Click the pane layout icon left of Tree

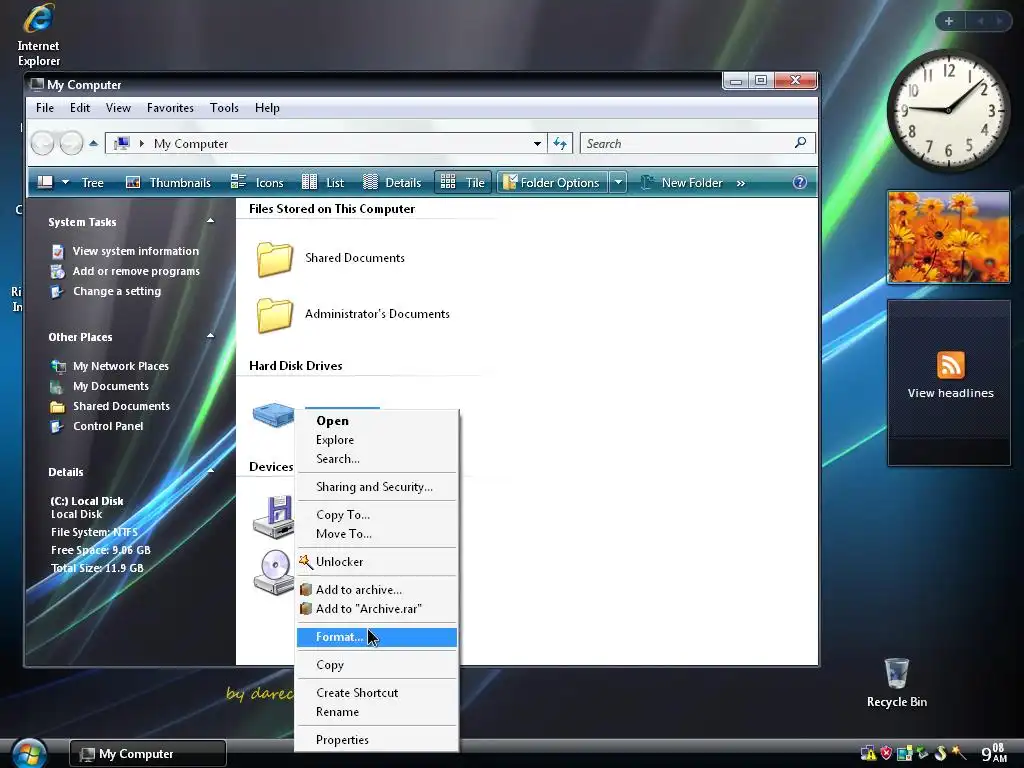coord(45,183)
